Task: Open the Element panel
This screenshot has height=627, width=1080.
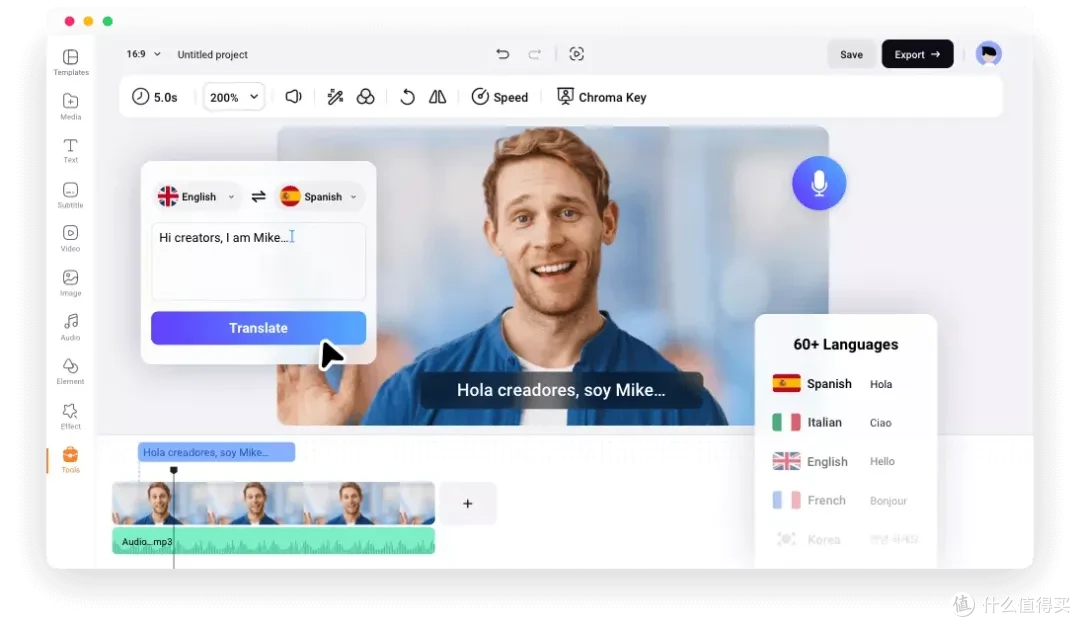Action: (x=70, y=371)
